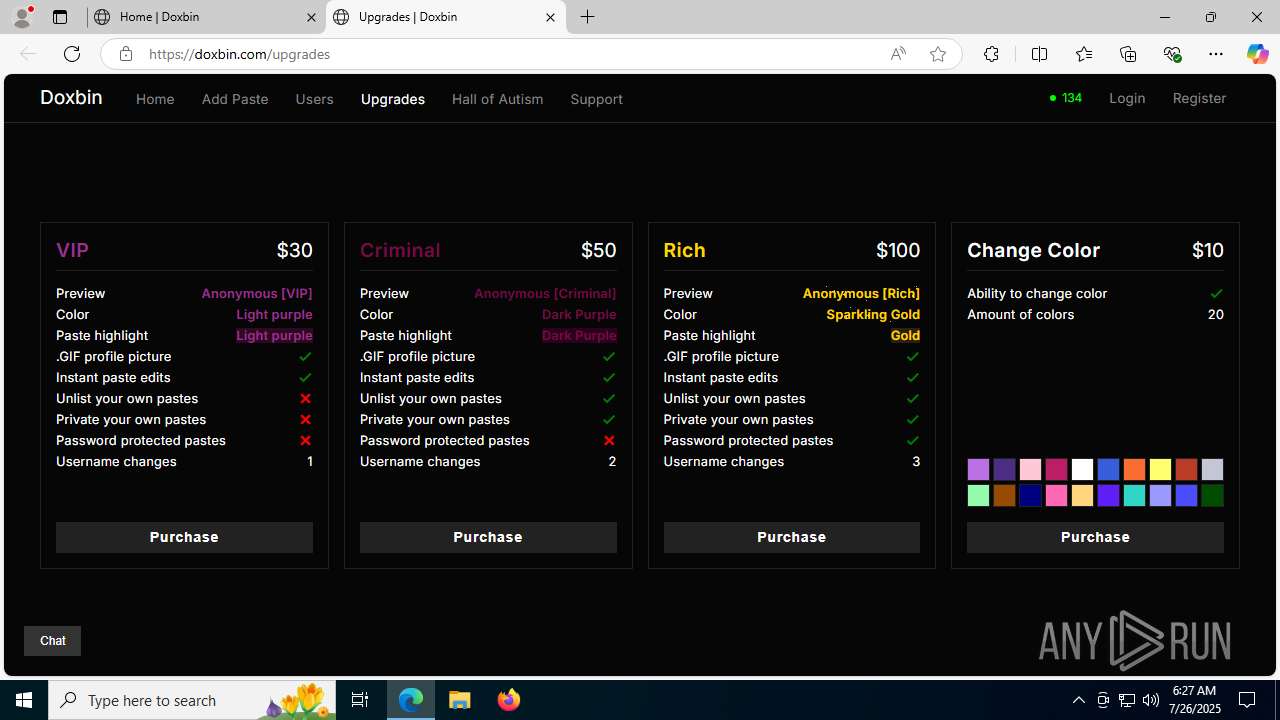Open the tab actions menu icon
The image size is (1280, 720).
point(59,17)
